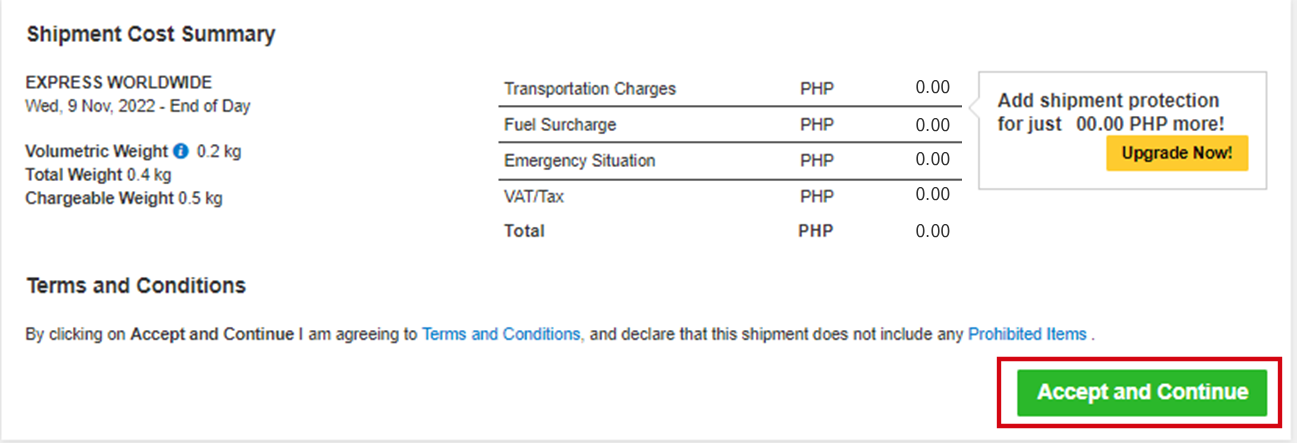Open the Prohibited Items link
Image resolution: width=1297 pixels, height=443 pixels.
coord(1027,334)
